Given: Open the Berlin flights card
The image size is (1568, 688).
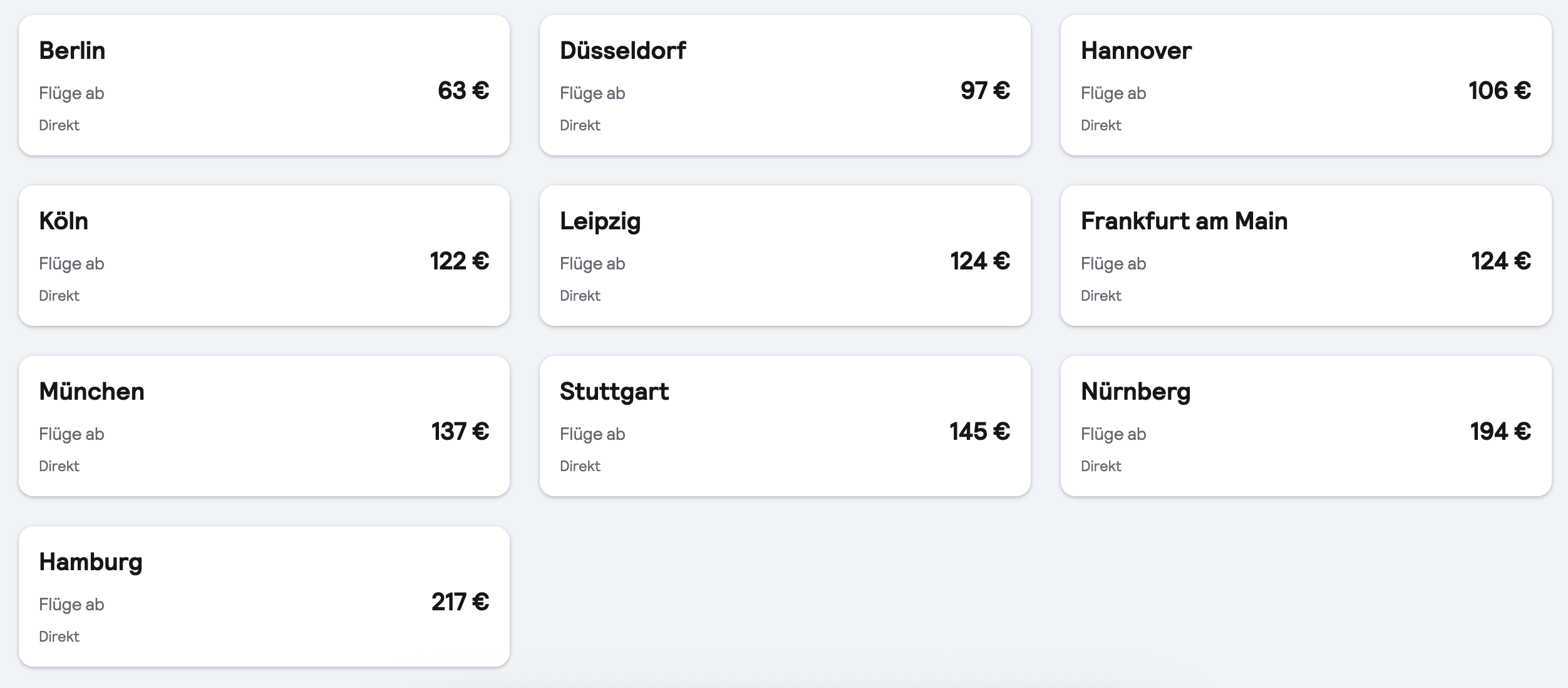Looking at the screenshot, I should click(264, 85).
